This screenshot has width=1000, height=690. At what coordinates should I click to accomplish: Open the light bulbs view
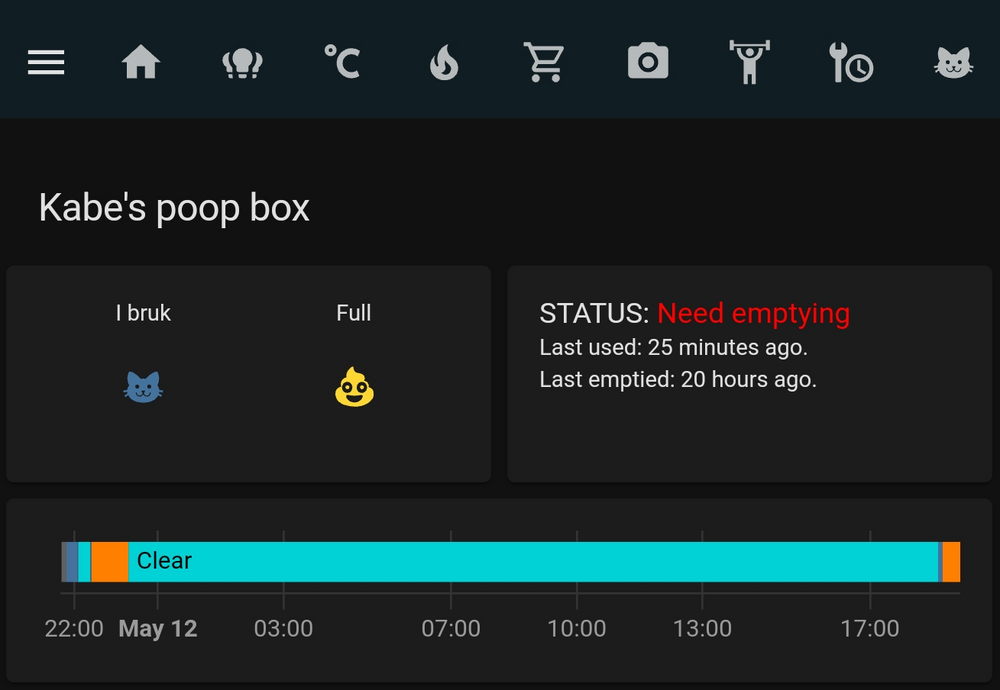tap(242, 64)
